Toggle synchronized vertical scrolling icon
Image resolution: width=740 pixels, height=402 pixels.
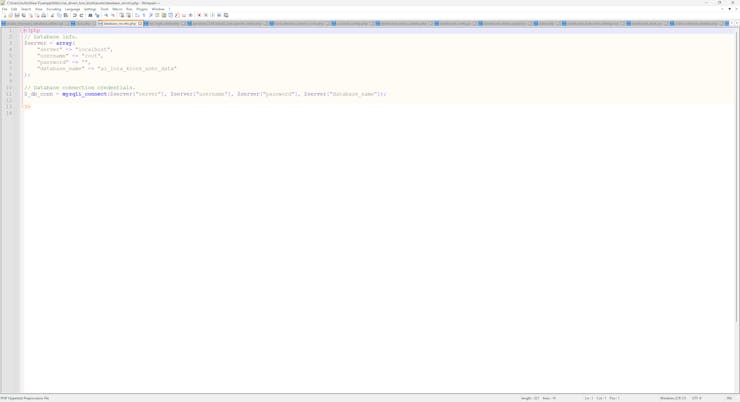tap(121, 15)
